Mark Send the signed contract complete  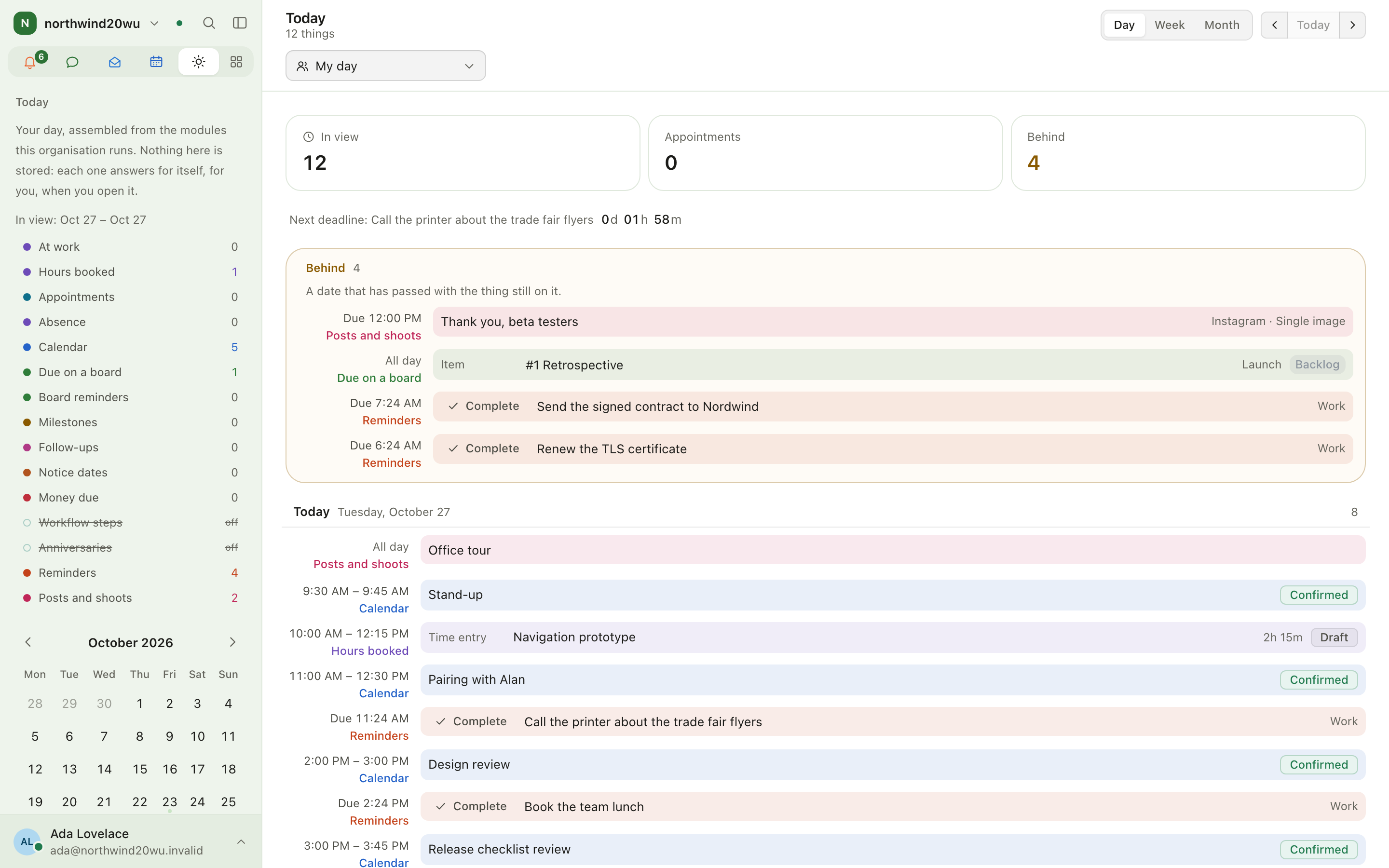click(x=483, y=406)
